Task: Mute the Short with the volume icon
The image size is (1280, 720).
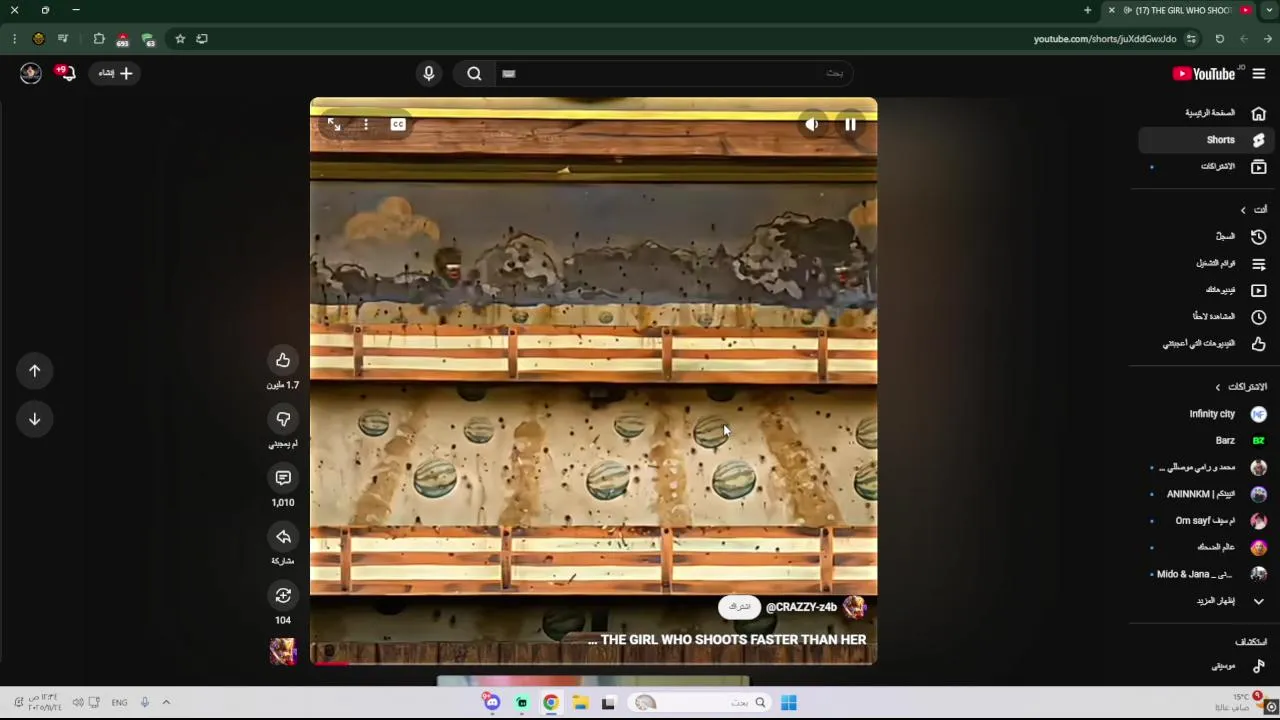Action: coord(812,125)
